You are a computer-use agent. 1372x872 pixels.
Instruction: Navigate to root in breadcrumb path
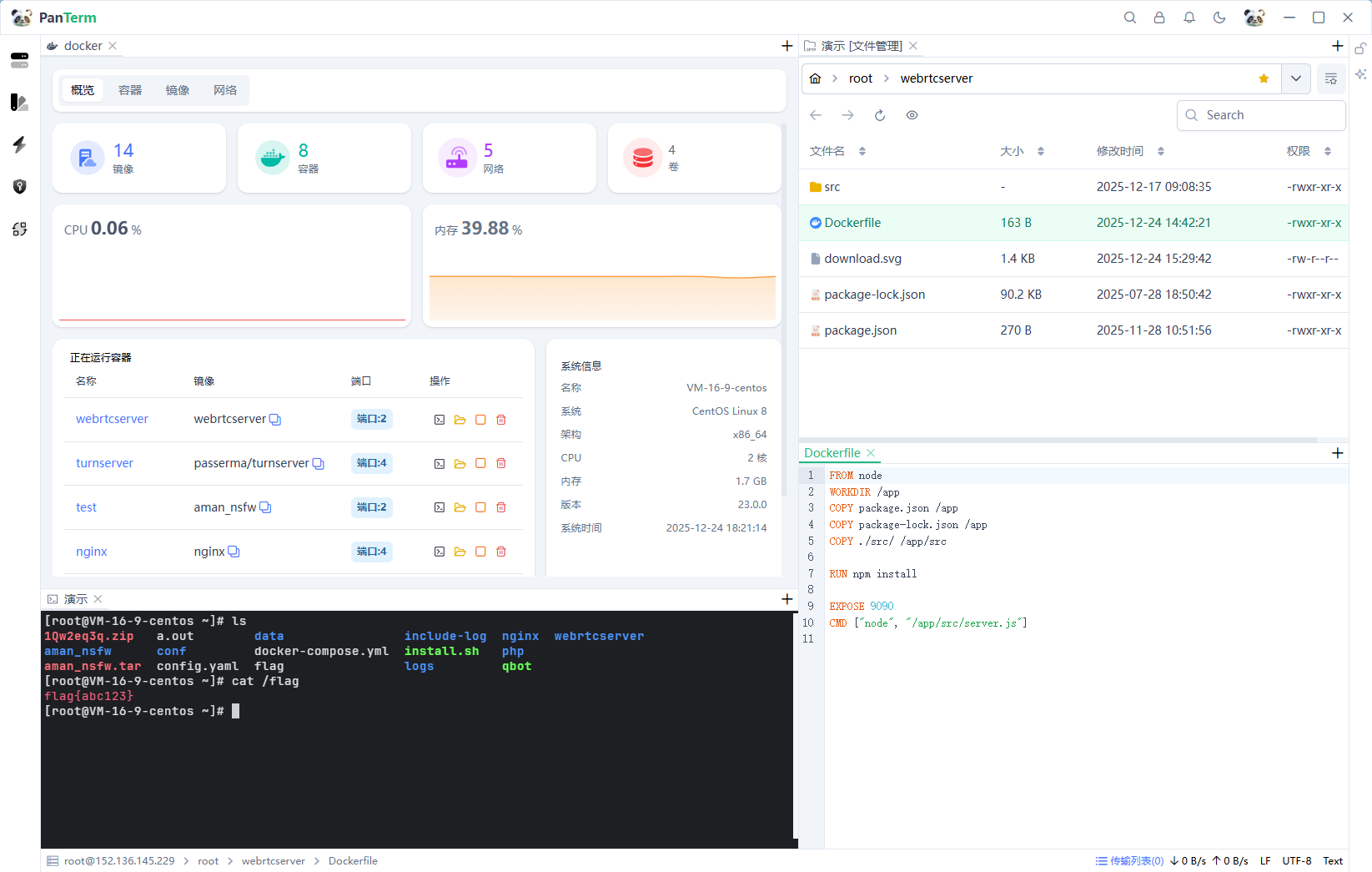[860, 78]
